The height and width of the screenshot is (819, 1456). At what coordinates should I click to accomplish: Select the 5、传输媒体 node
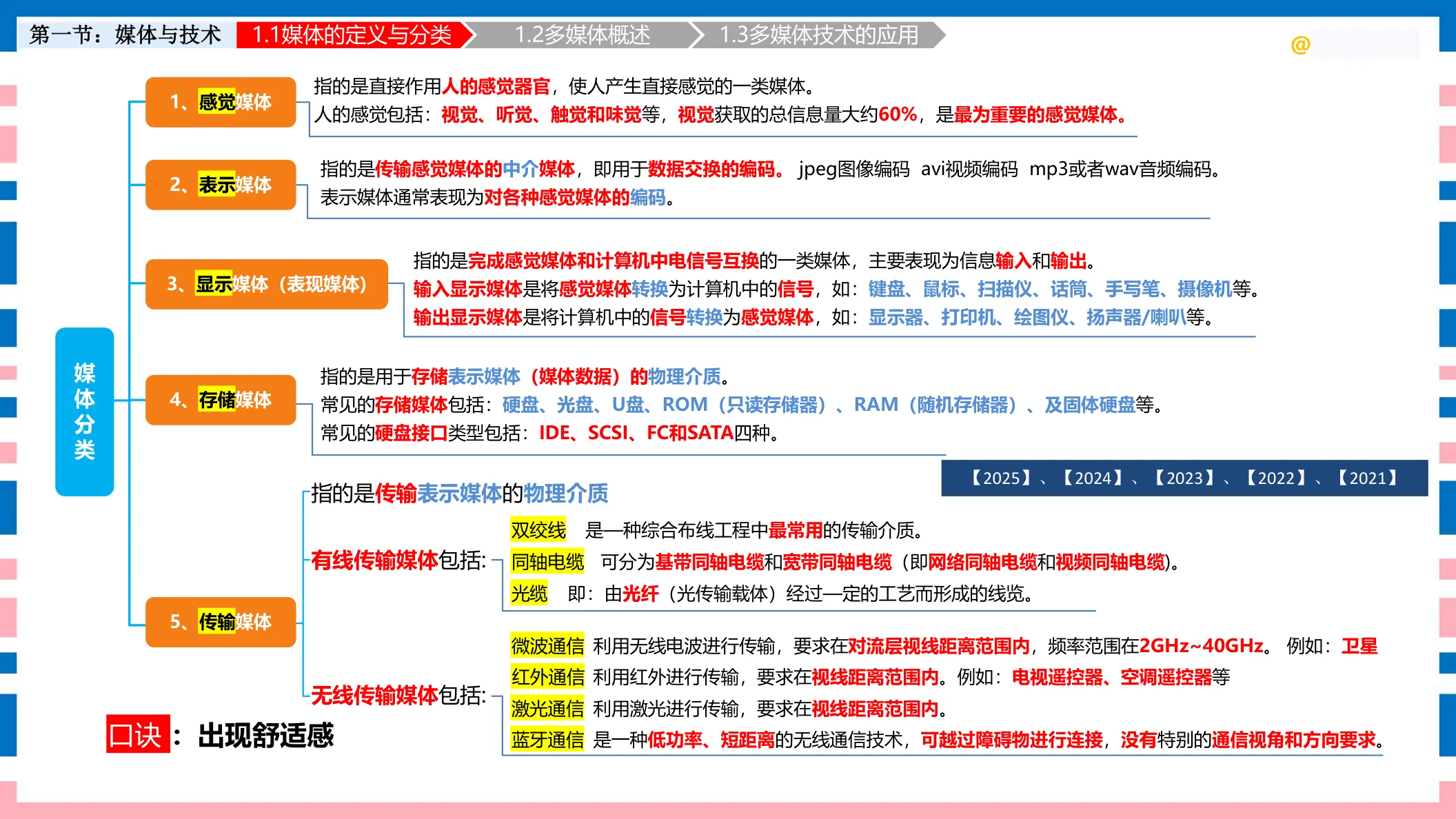click(221, 622)
